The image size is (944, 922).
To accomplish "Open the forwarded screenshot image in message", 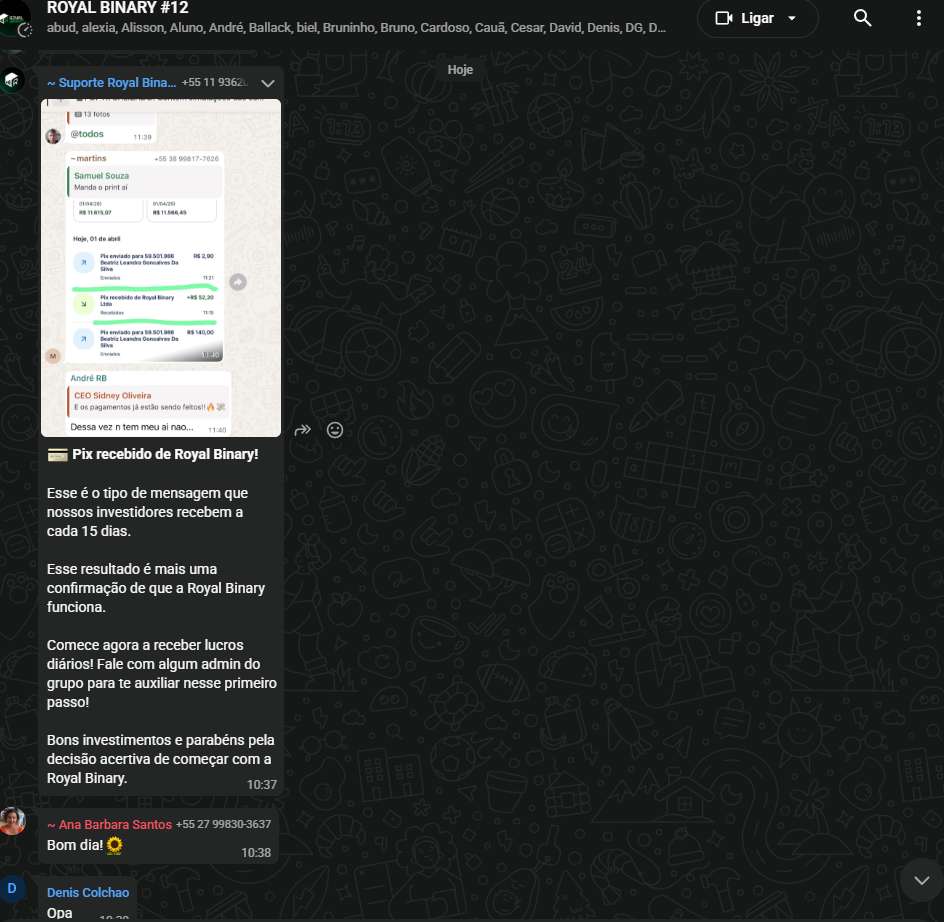I will (161, 268).
